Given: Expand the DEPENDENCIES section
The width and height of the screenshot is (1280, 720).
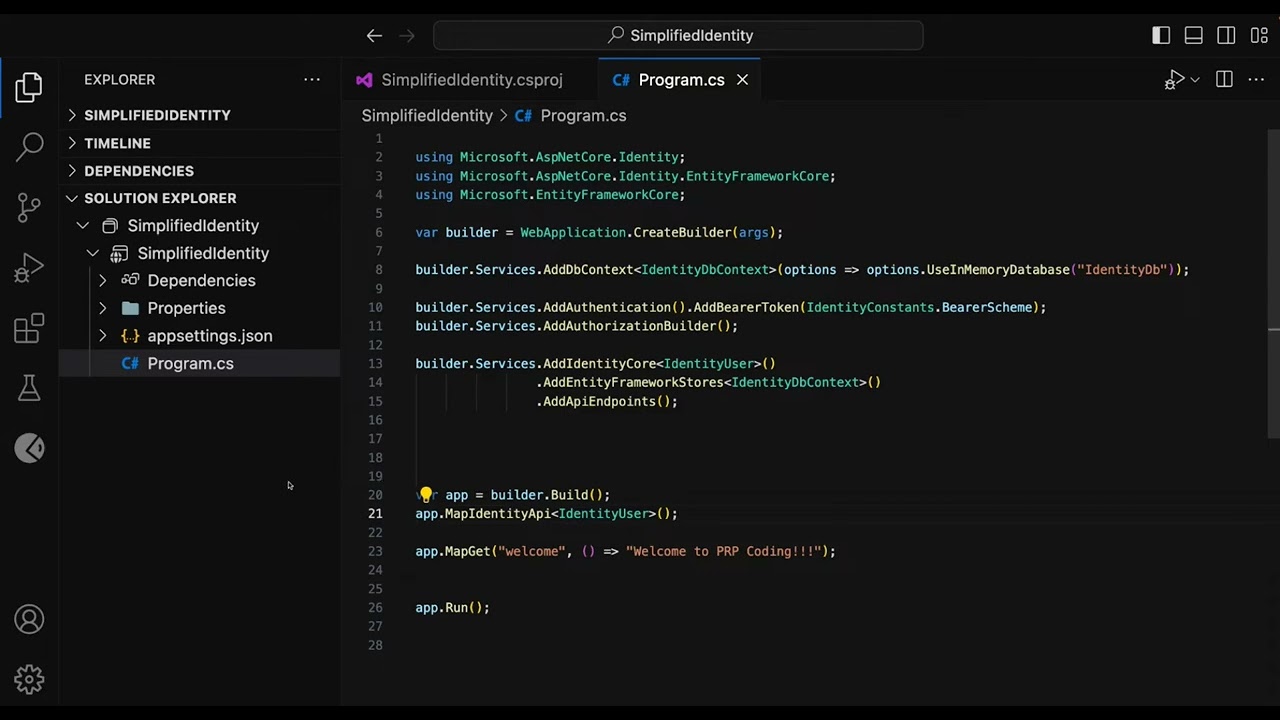Looking at the screenshot, I should point(200,171).
